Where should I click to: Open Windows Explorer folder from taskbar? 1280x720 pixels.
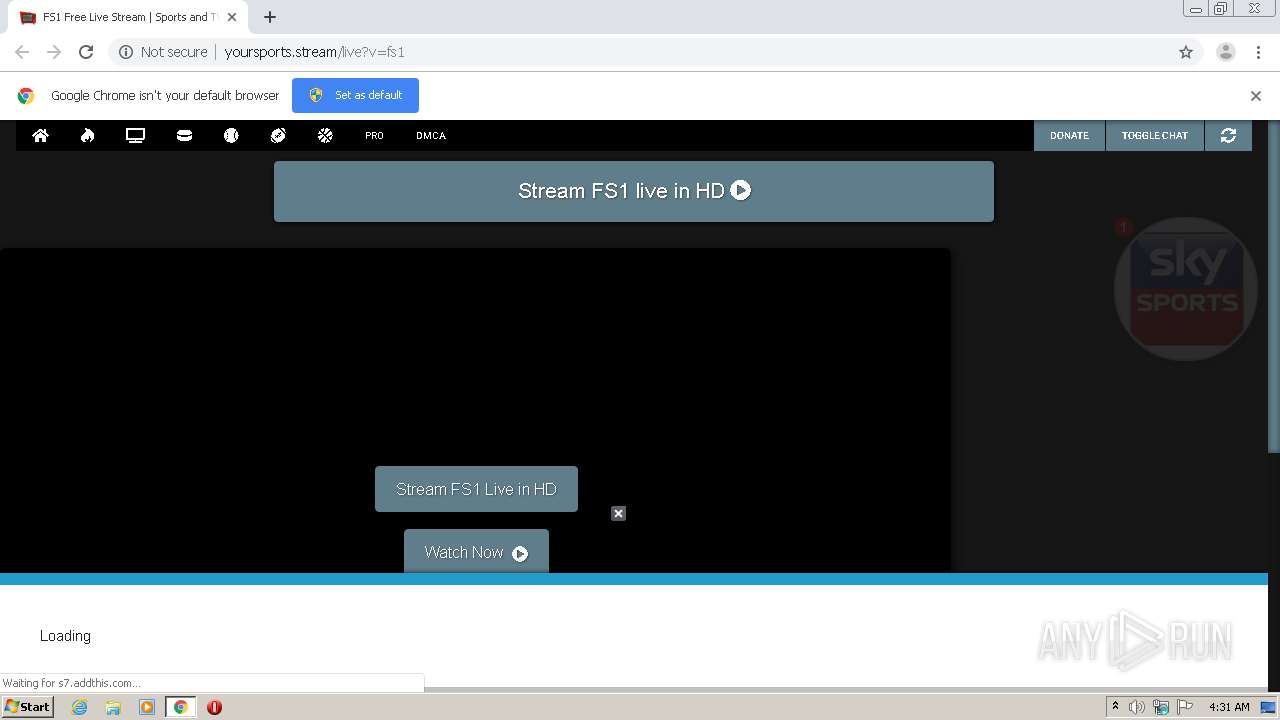click(x=113, y=707)
